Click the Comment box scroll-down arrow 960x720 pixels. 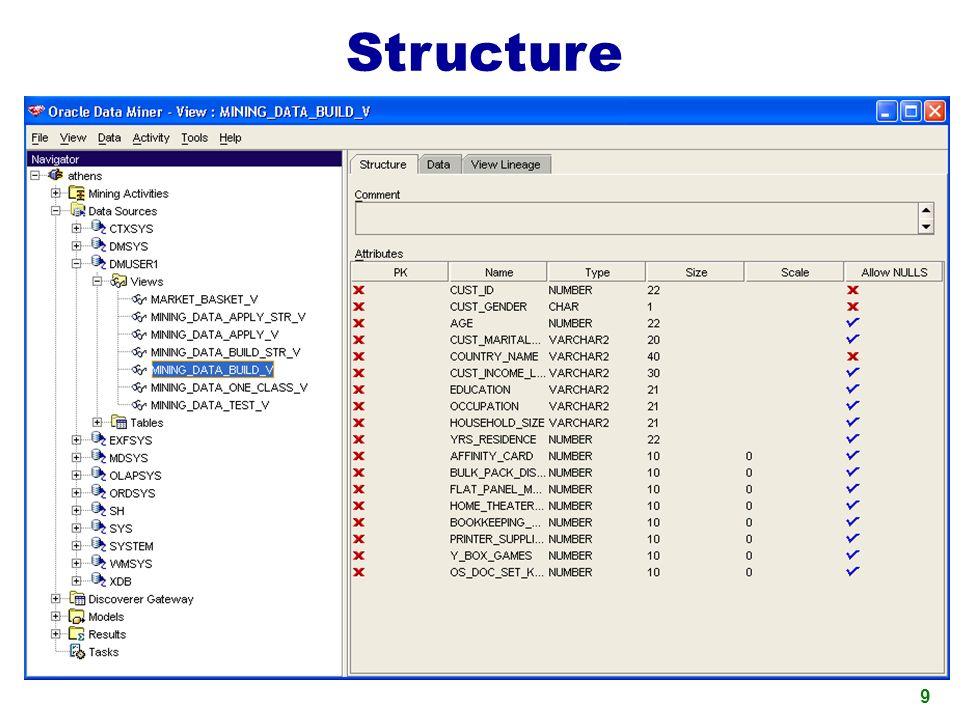(926, 227)
